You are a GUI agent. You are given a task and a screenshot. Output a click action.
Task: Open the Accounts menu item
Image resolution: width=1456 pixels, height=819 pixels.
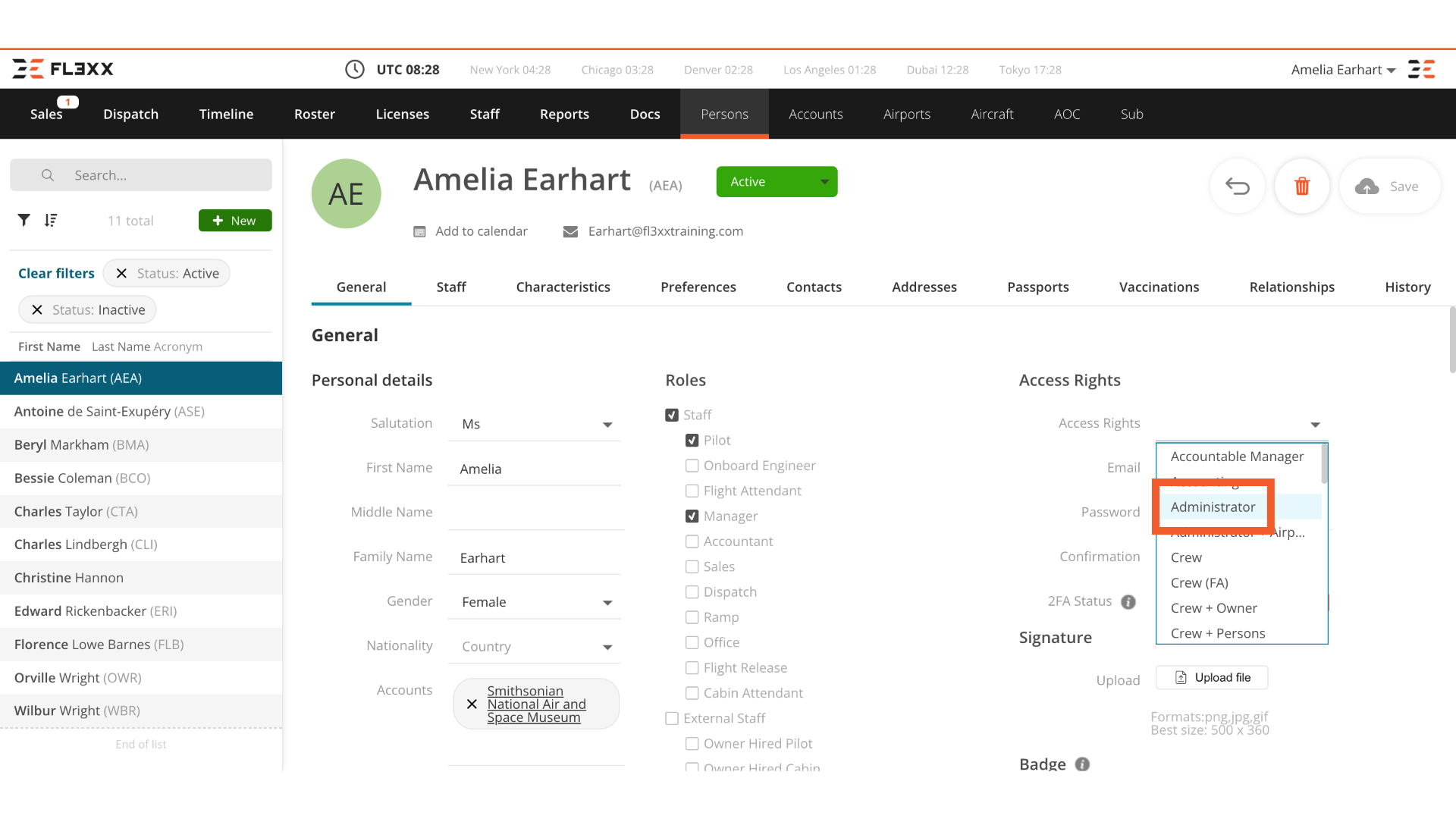[x=815, y=114]
